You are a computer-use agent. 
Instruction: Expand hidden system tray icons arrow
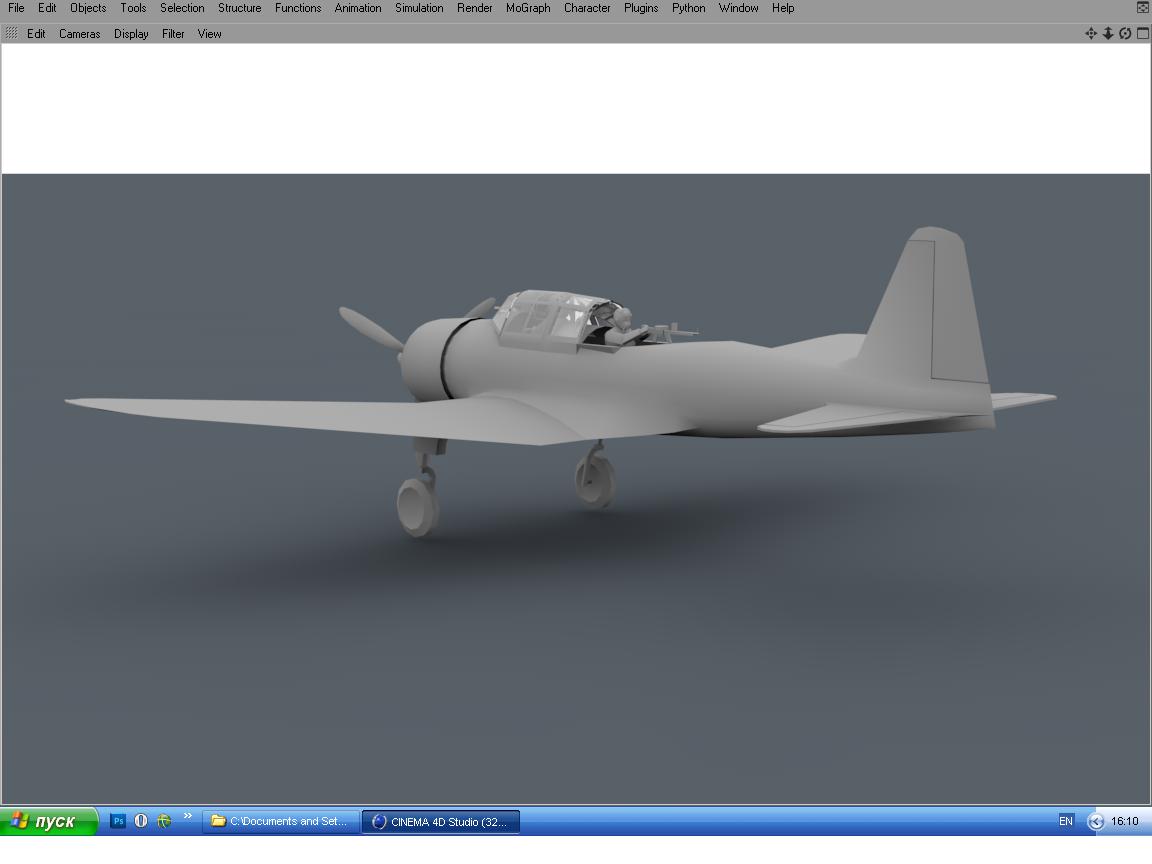[1096, 821]
